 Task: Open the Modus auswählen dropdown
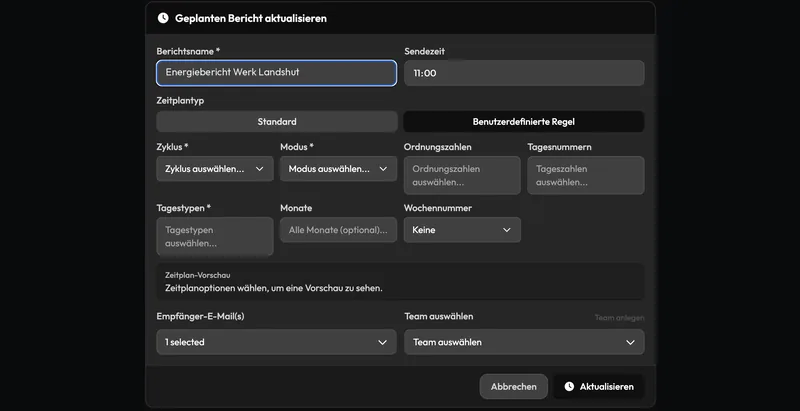(339, 169)
